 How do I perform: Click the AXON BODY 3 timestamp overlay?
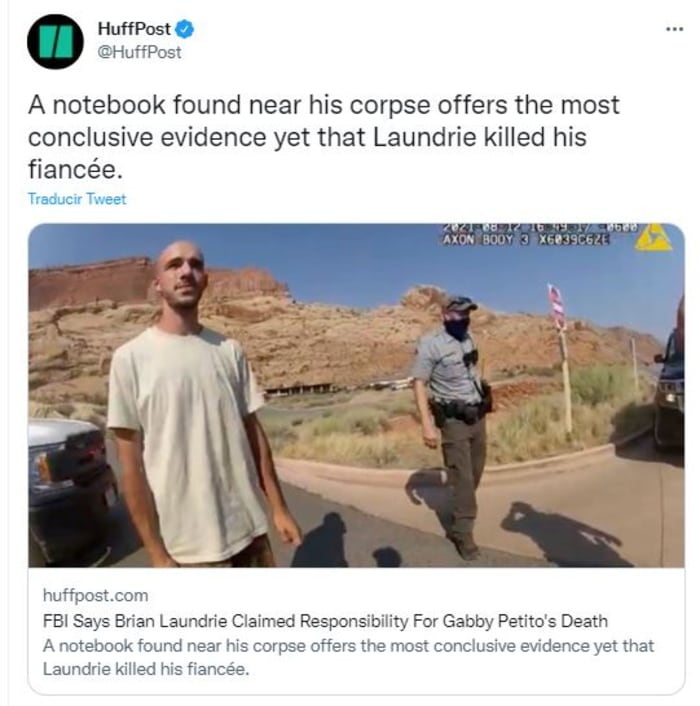(x=538, y=235)
